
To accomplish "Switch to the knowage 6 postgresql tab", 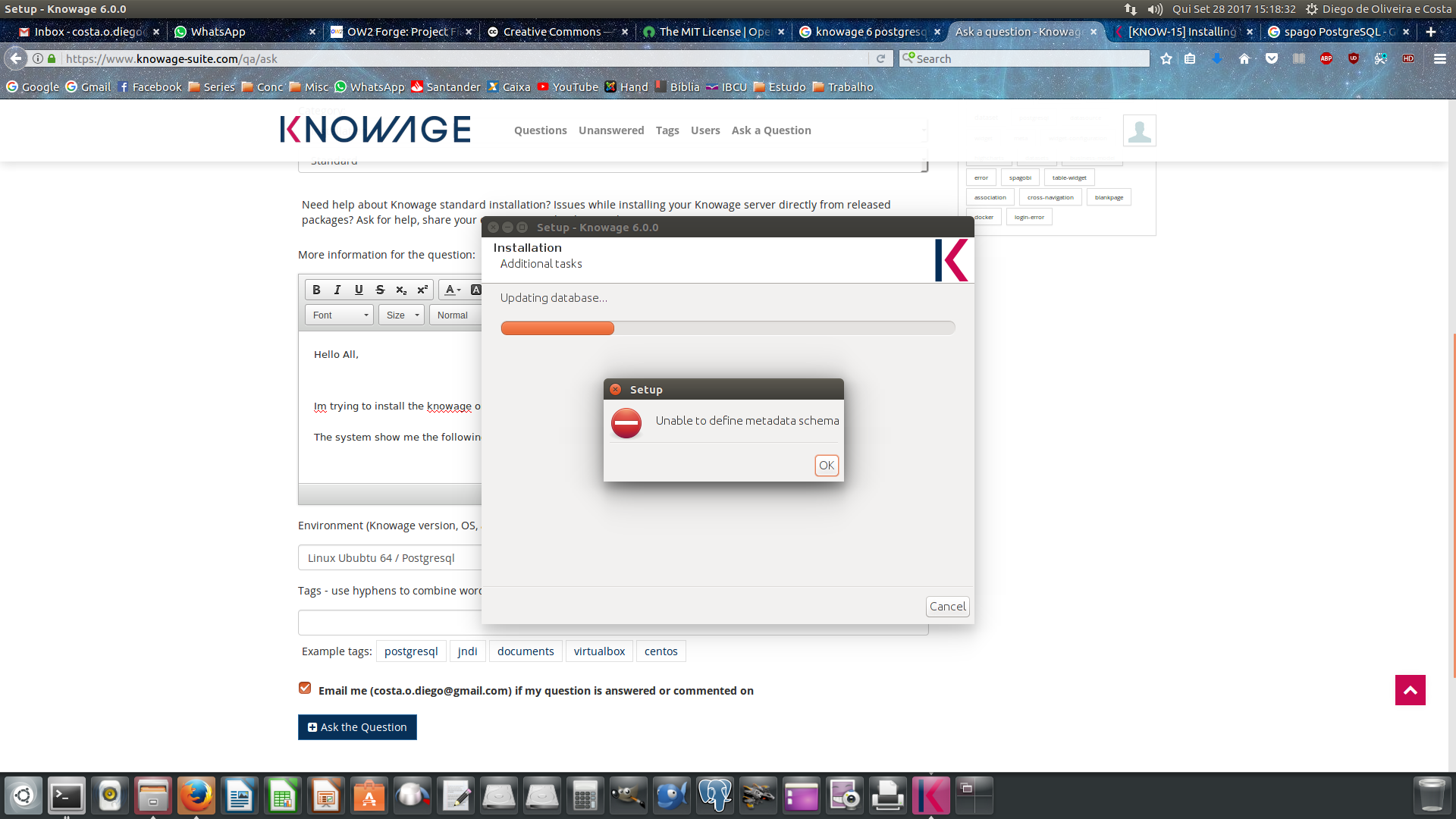I will (x=870, y=32).
